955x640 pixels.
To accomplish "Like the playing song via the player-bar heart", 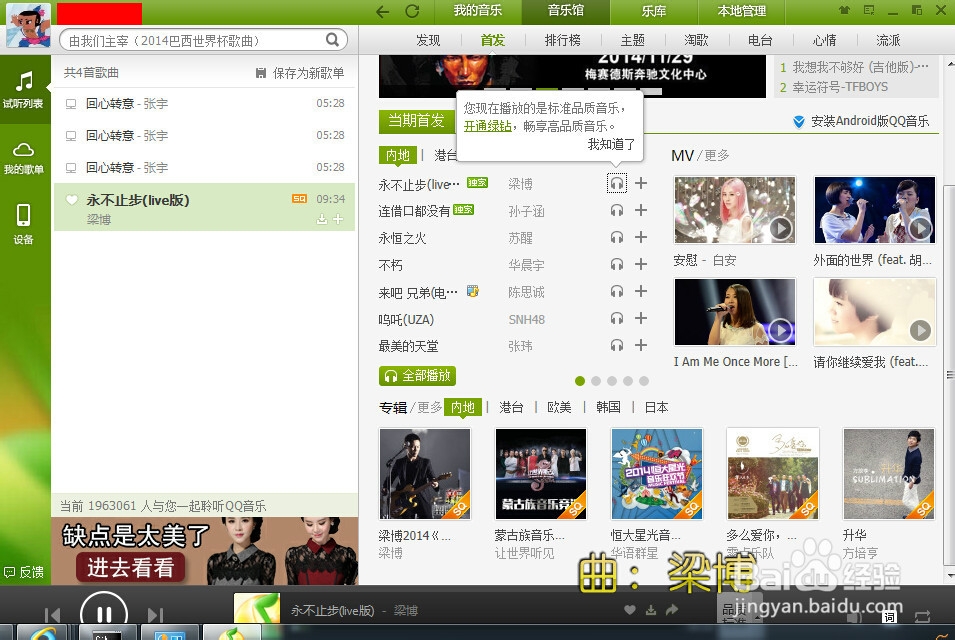I will pos(629,609).
